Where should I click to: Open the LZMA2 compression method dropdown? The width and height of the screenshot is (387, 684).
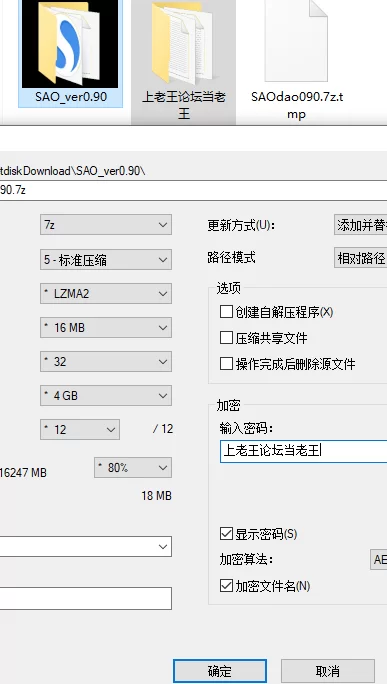pyautogui.click(x=106, y=294)
